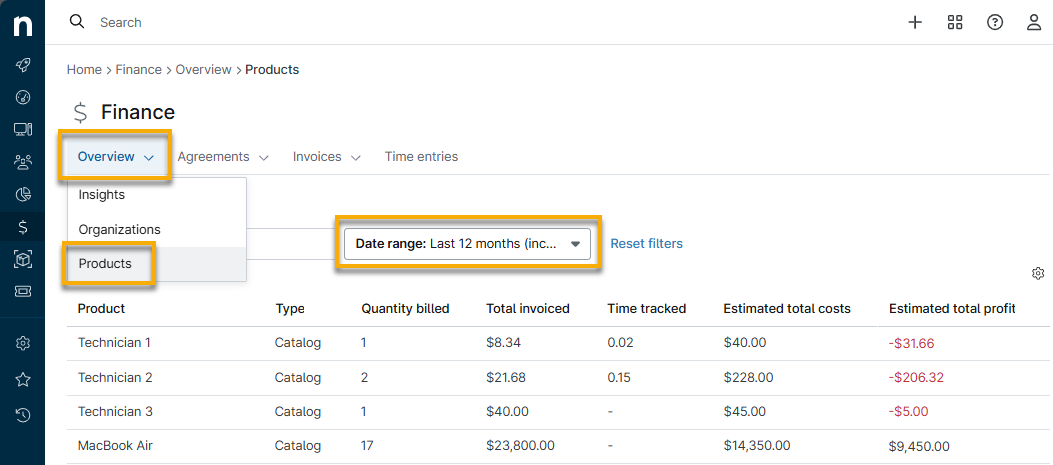Open the Dashboard gauge sidebar icon
Image resolution: width=1053 pixels, height=465 pixels.
pos(22,97)
